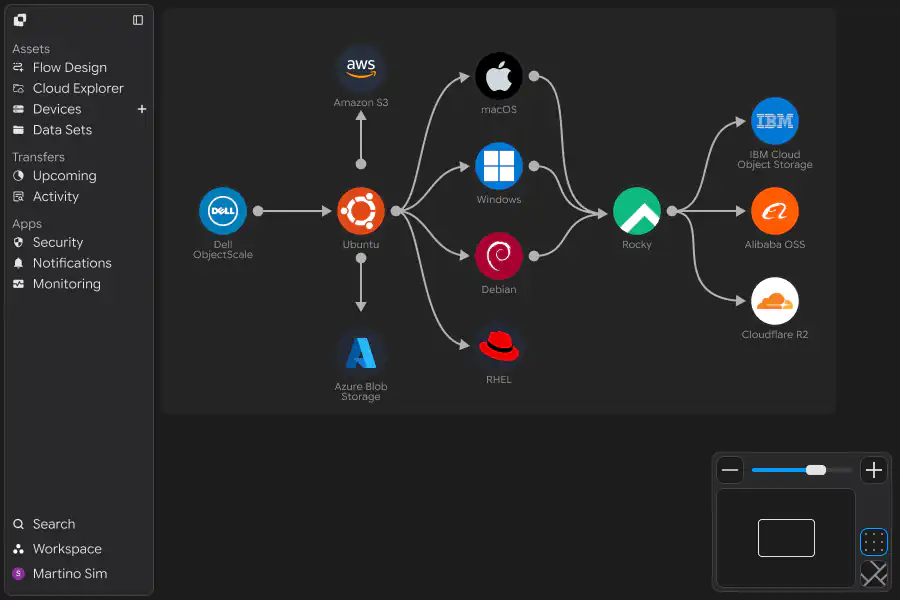Select the Dell ObjectScale node
Screen dimensions: 900x600
pos(223,211)
